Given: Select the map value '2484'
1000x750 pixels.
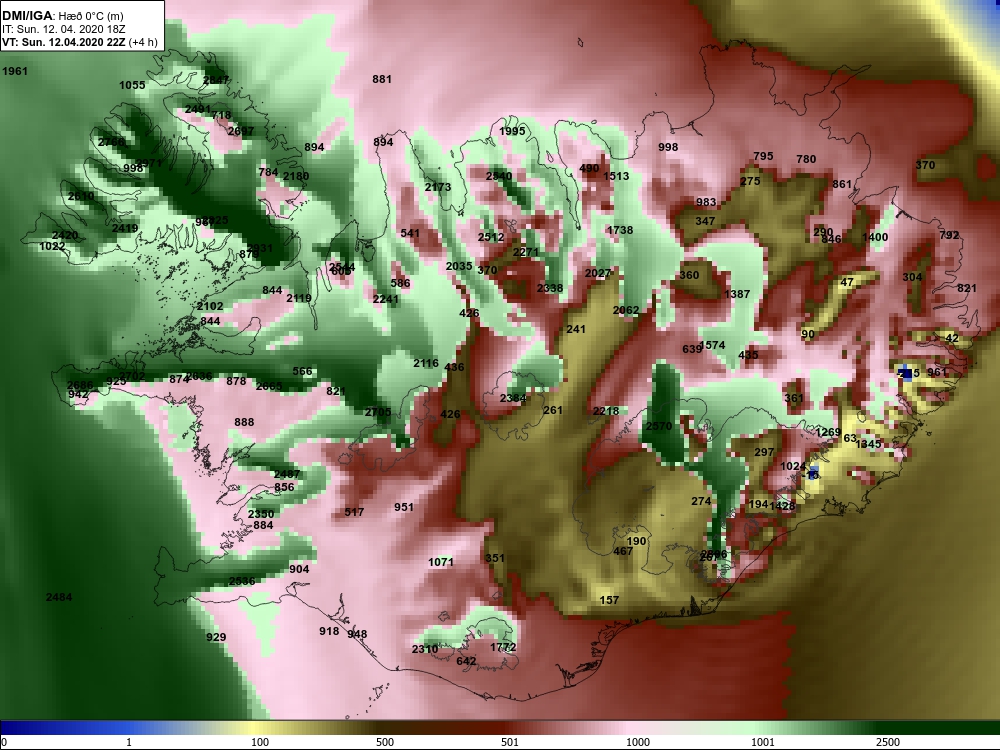Looking at the screenshot, I should 59,597.
